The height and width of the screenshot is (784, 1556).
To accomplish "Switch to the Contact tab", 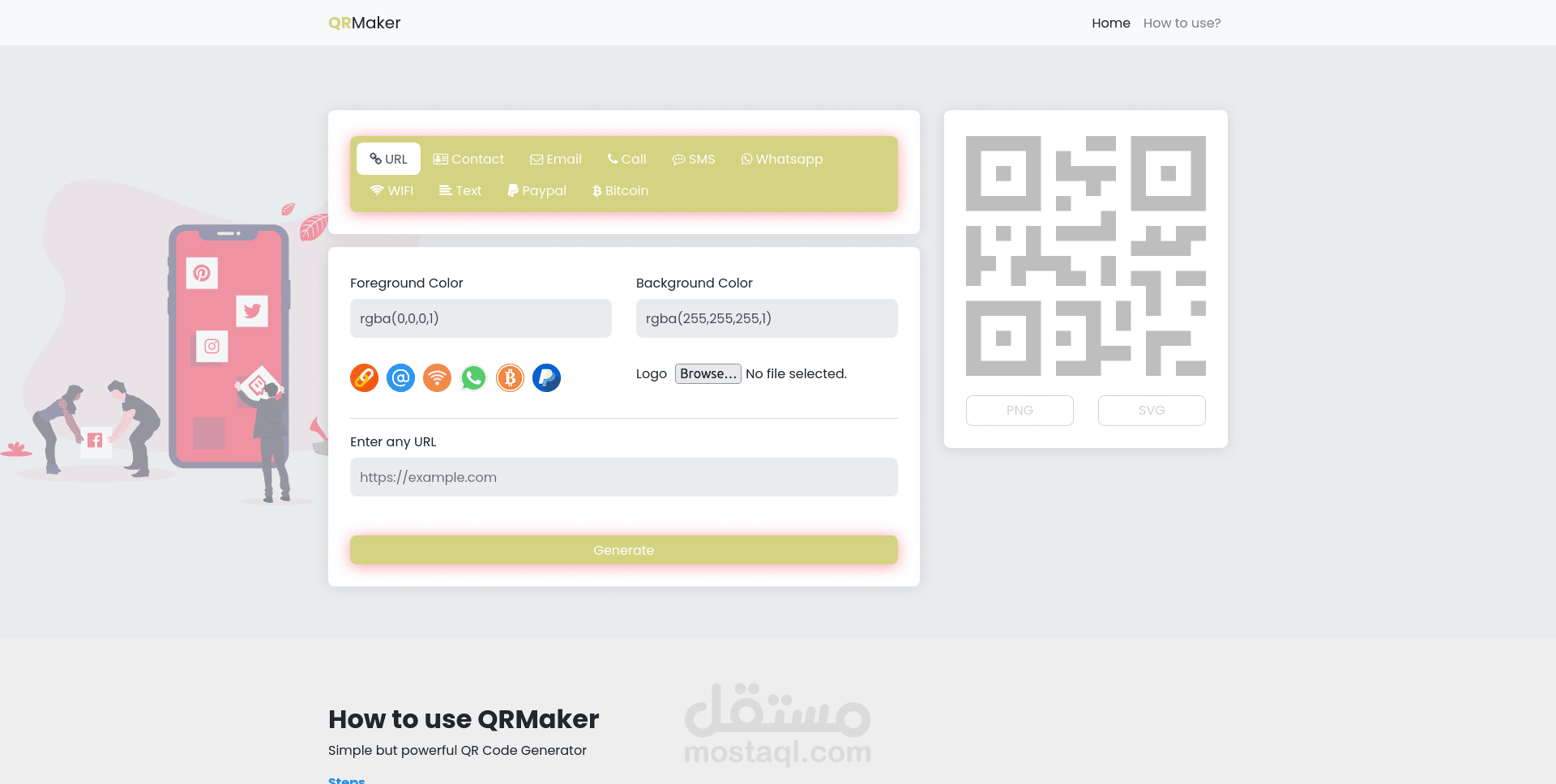I will [x=468, y=159].
